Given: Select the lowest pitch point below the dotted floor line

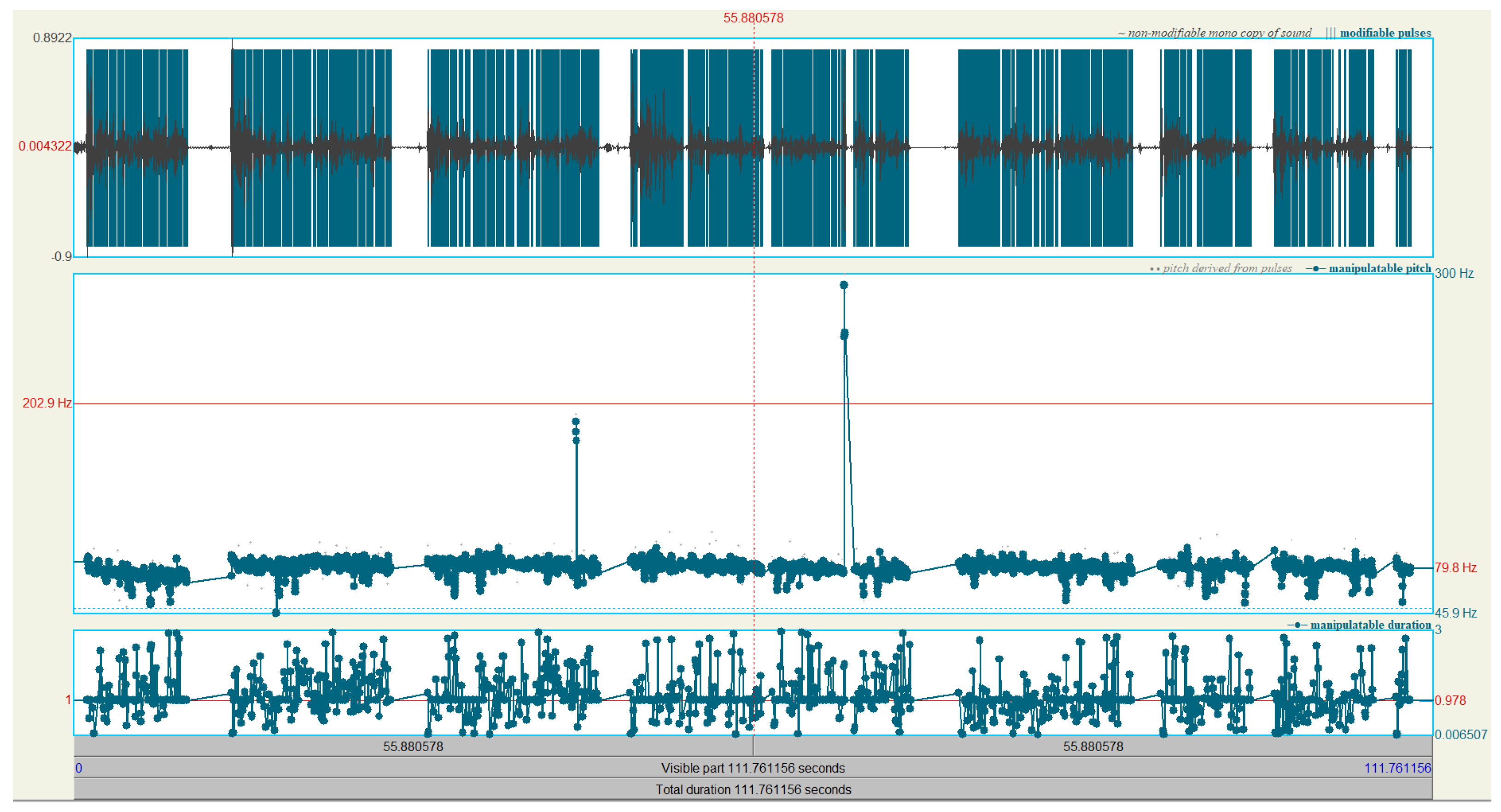Looking at the screenshot, I should pyautogui.click(x=276, y=612).
